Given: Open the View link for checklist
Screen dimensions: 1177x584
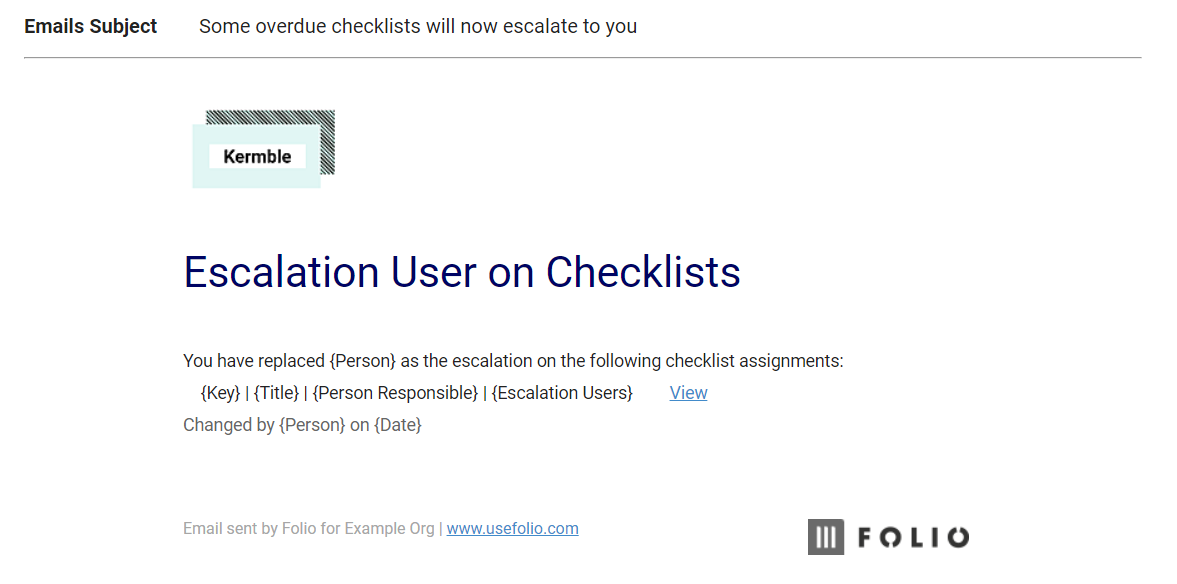Looking at the screenshot, I should (688, 393).
